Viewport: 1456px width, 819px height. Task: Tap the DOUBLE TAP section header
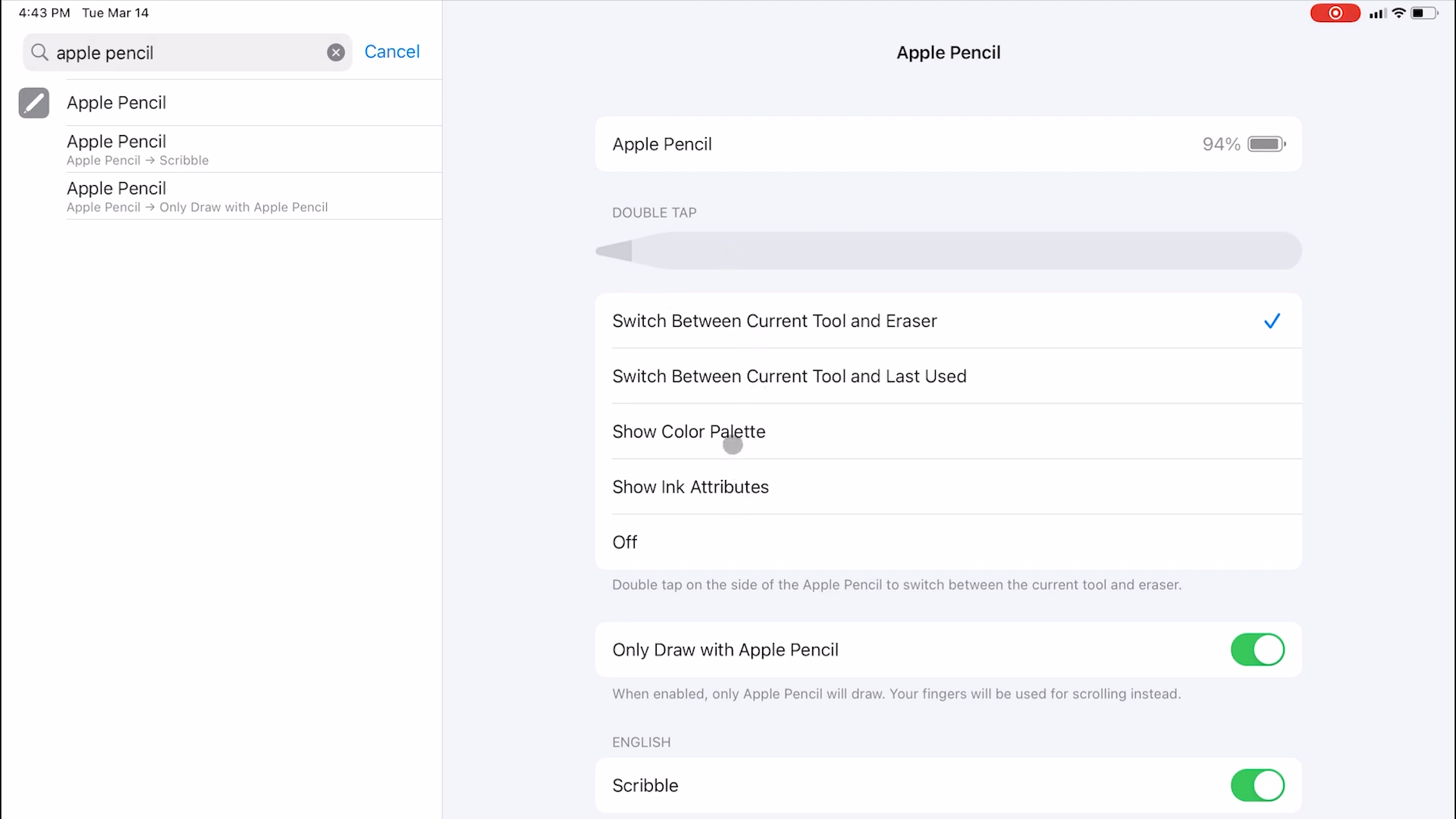[654, 213]
